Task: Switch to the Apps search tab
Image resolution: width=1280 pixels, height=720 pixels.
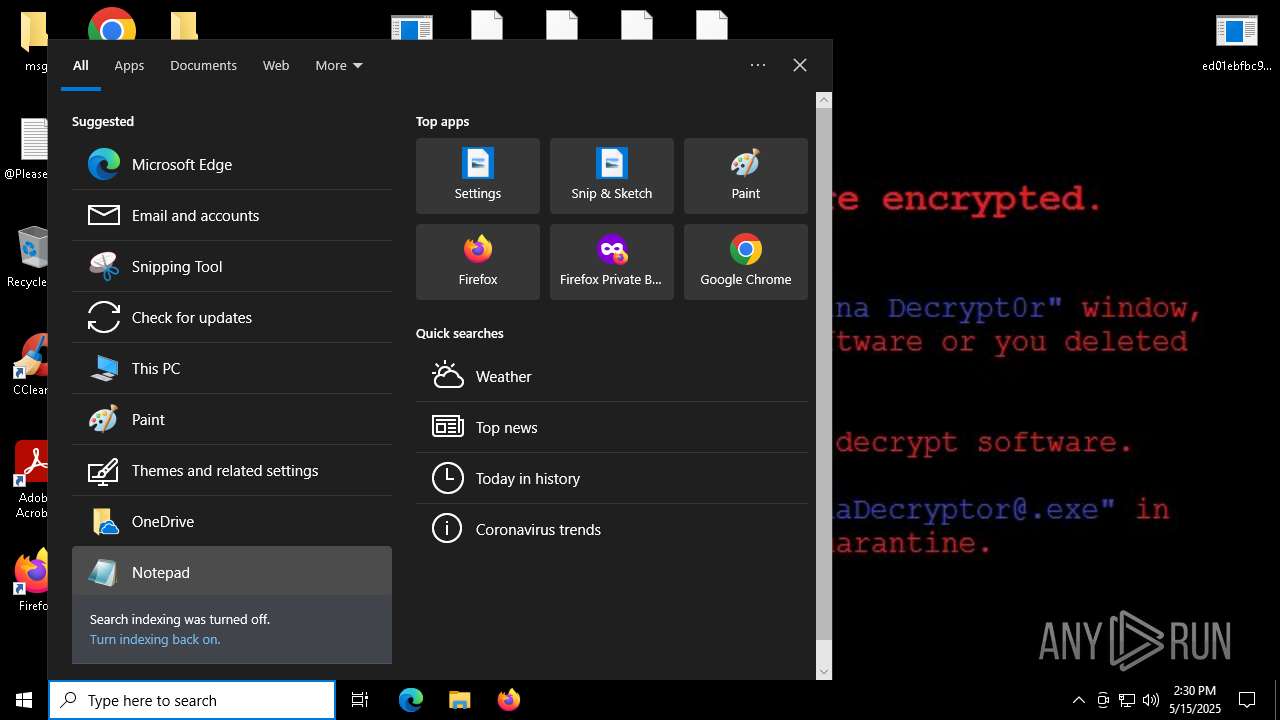Action: [x=129, y=66]
